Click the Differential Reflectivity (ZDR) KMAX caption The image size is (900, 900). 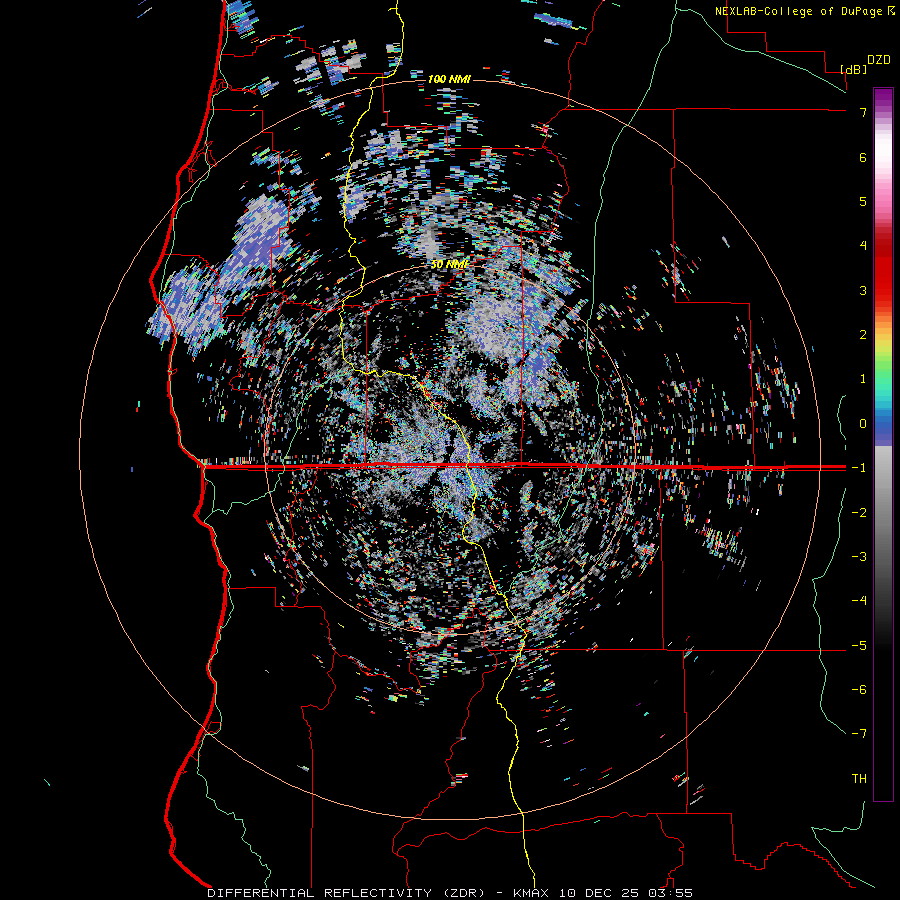(x=449, y=893)
